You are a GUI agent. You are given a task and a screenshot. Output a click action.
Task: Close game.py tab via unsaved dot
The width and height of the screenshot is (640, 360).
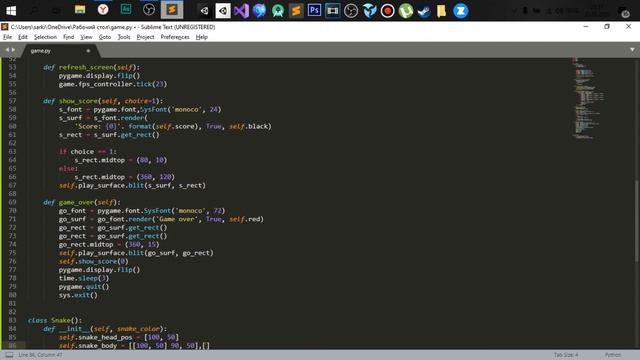pos(88,51)
